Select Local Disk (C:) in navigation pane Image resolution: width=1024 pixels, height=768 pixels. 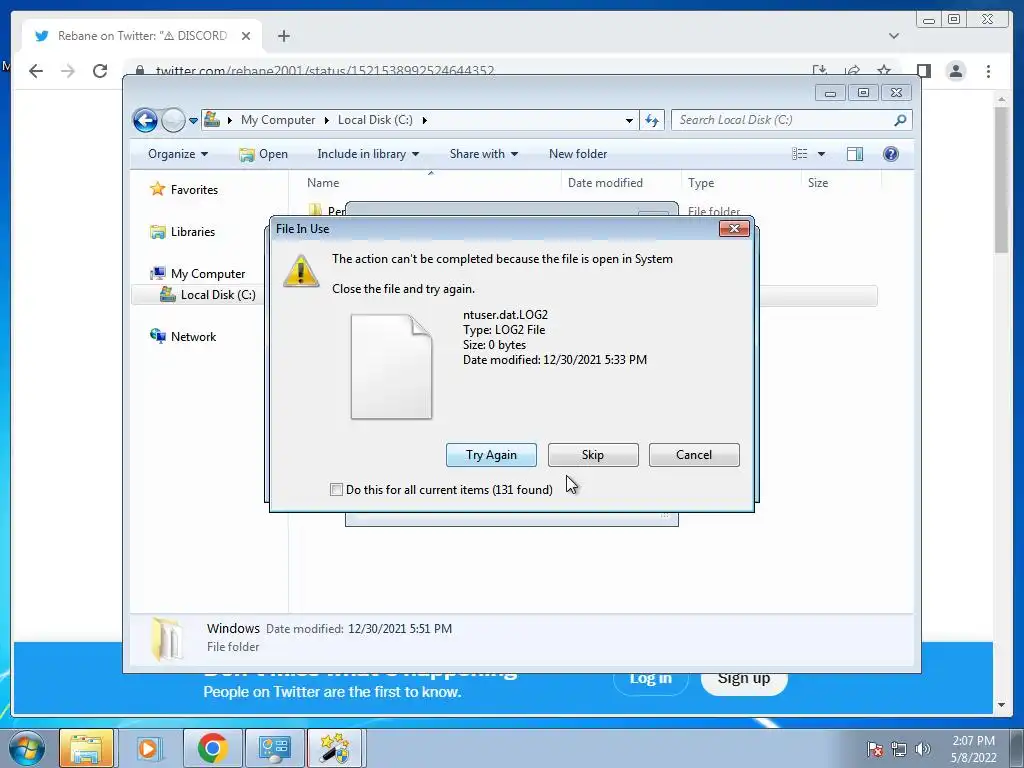pos(210,295)
